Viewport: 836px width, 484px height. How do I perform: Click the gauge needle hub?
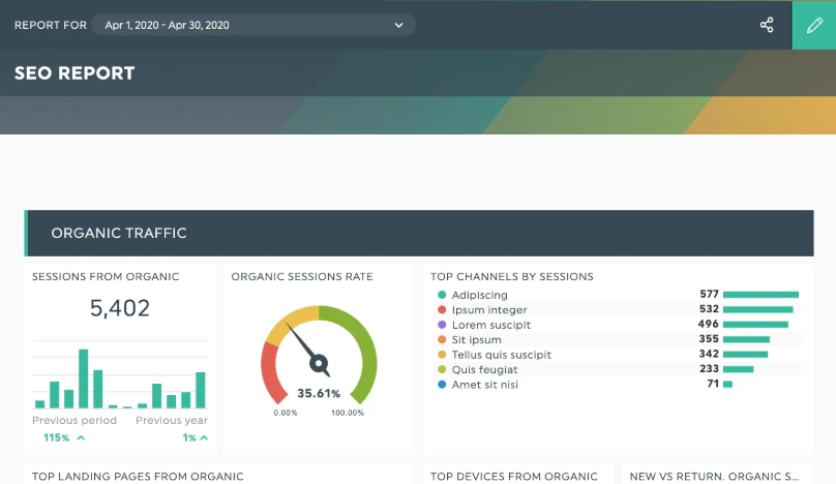tap(319, 364)
